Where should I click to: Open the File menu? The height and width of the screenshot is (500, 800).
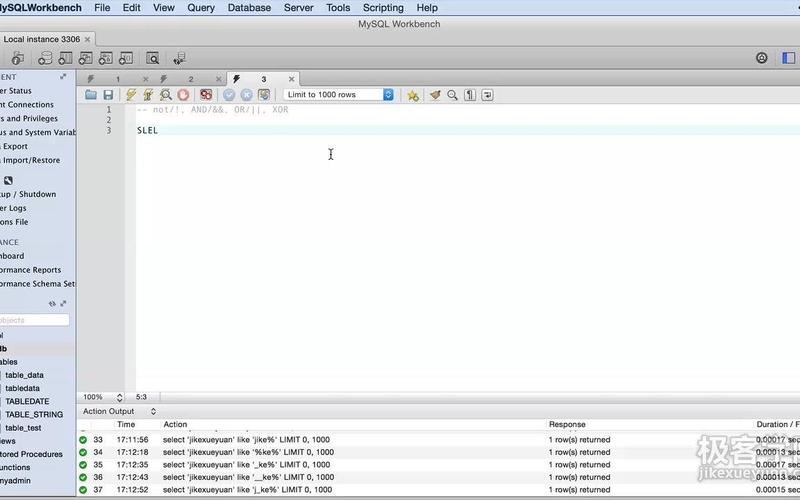pos(102,8)
